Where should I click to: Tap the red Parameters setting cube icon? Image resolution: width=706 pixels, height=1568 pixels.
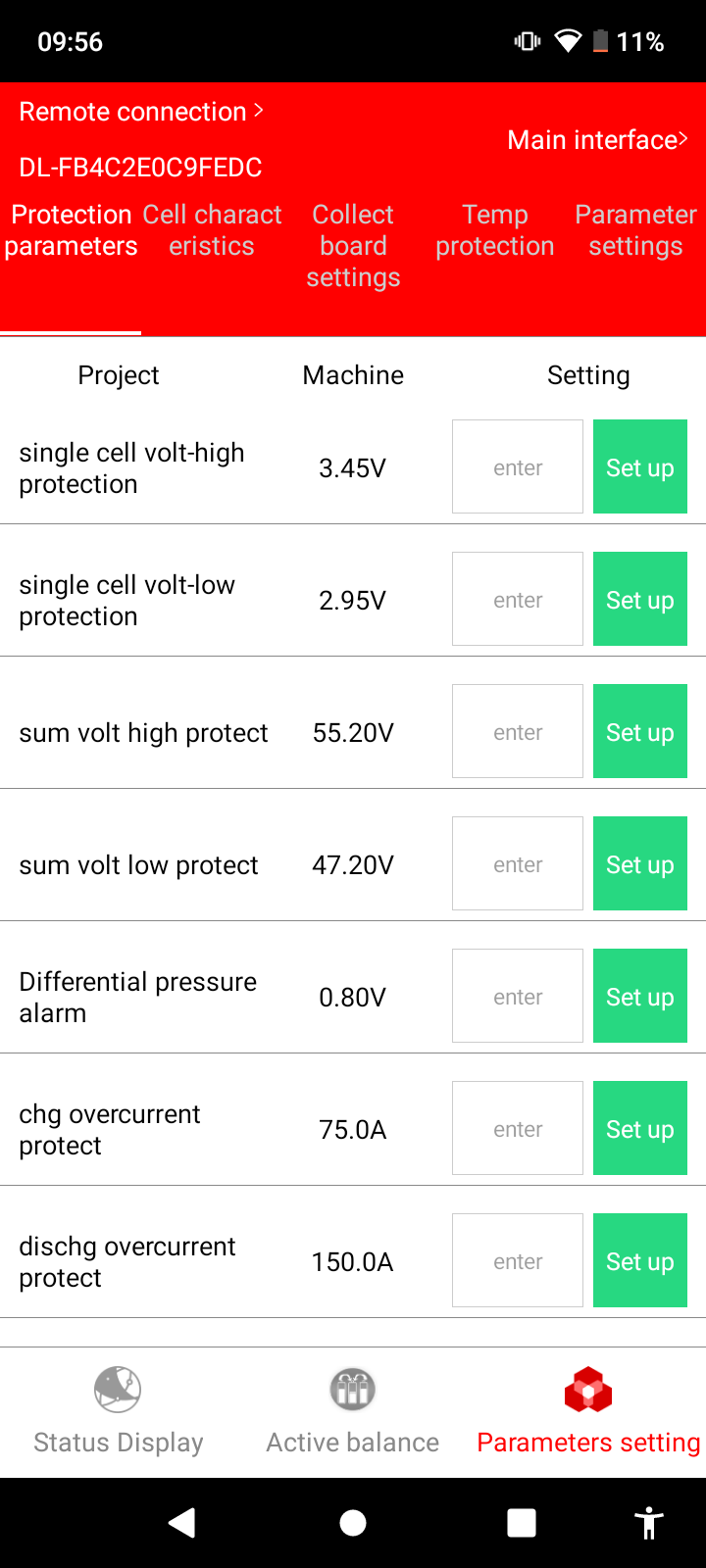tap(588, 1390)
